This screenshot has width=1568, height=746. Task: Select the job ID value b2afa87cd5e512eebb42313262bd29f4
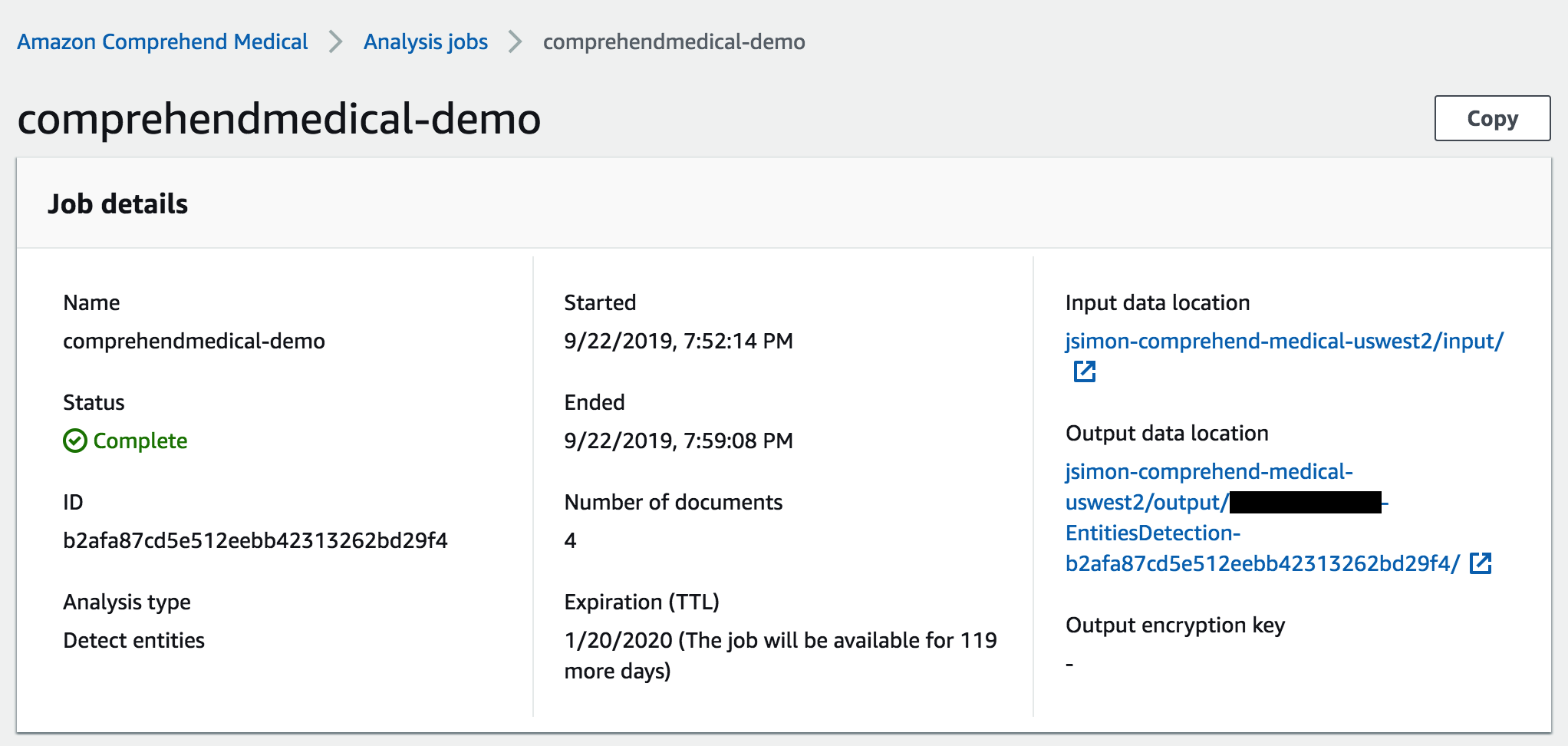pos(255,540)
